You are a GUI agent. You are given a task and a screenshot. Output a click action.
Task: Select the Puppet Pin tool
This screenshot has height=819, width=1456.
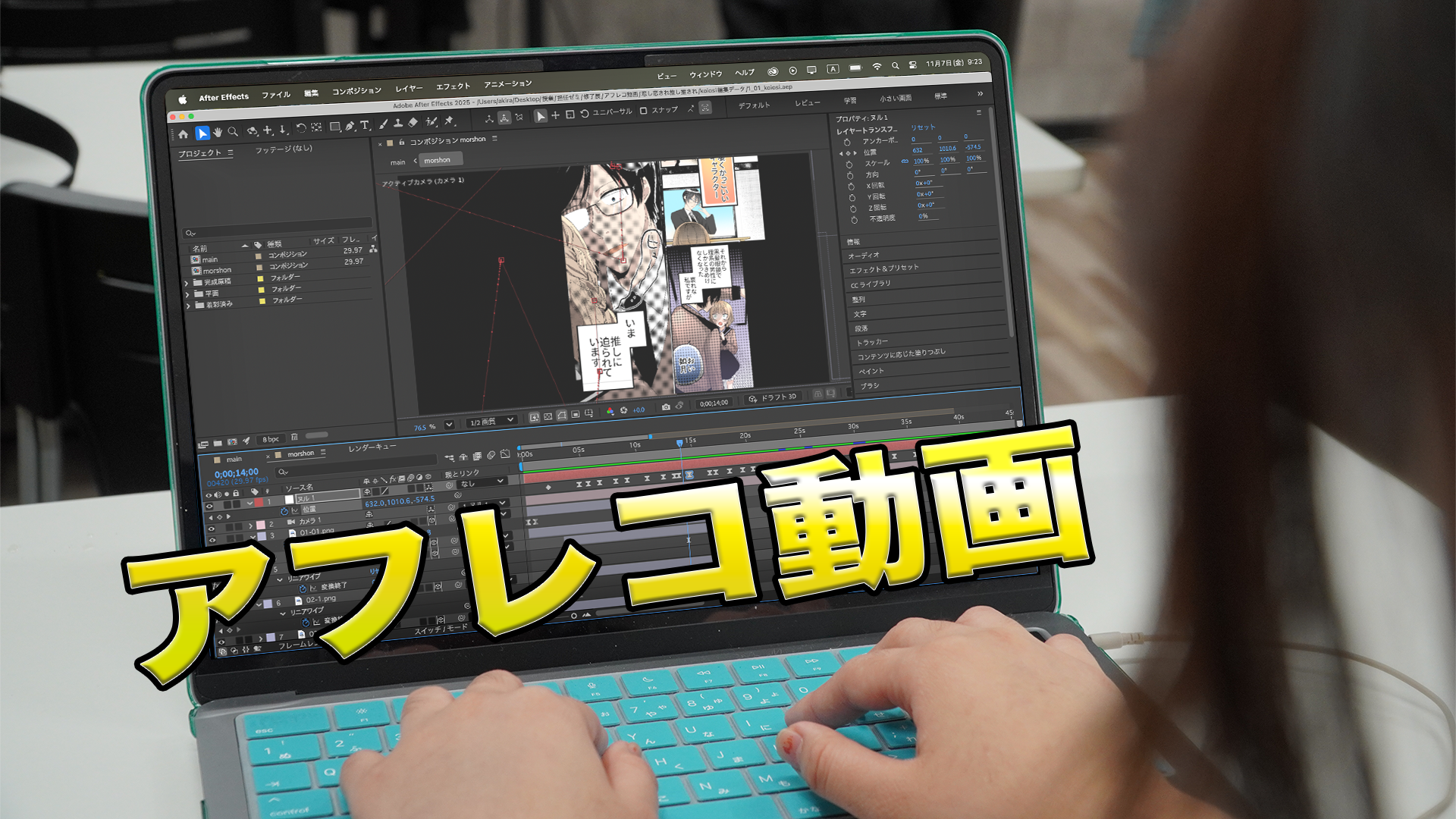click(449, 121)
